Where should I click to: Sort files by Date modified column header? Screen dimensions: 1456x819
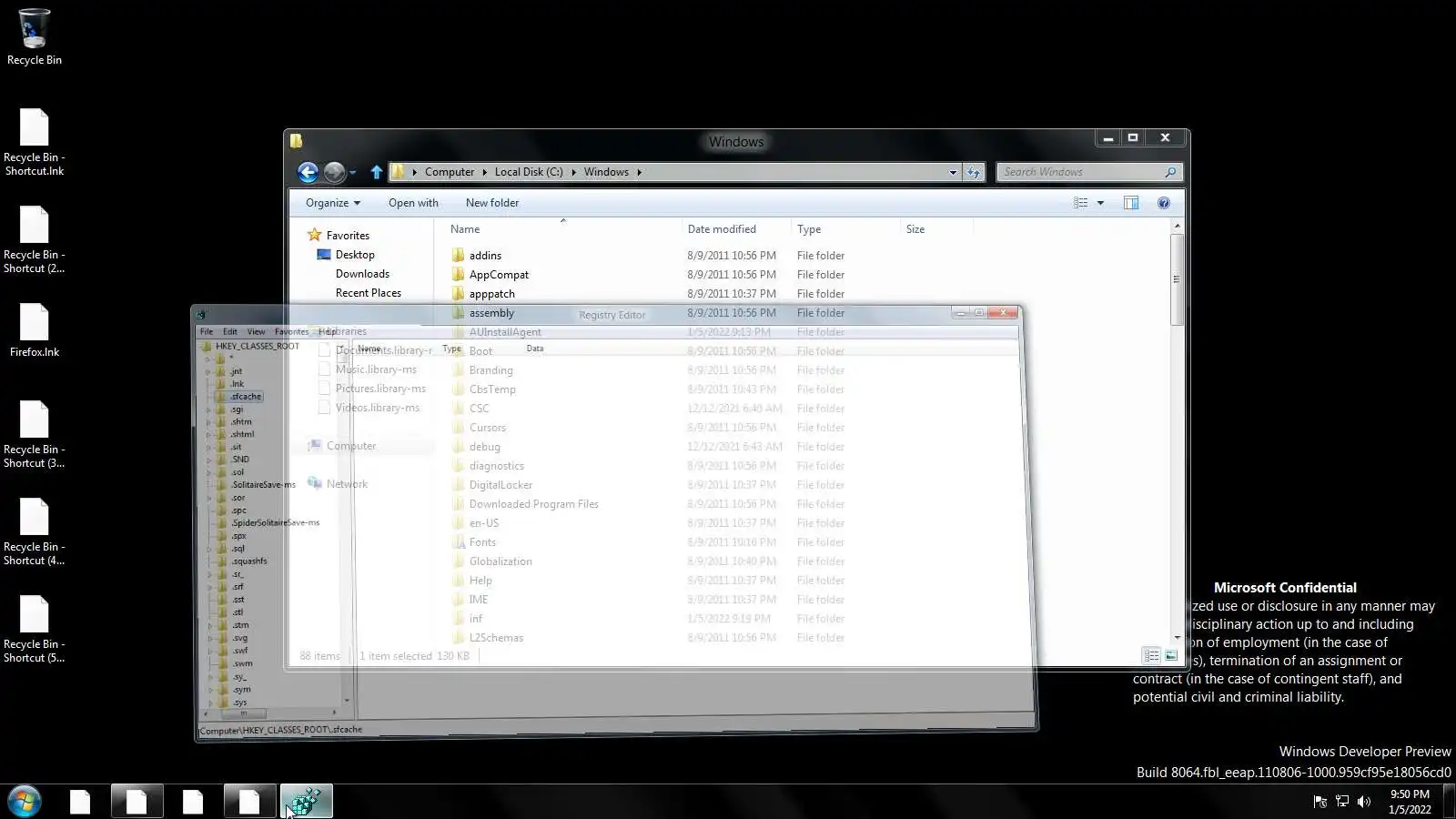(722, 229)
